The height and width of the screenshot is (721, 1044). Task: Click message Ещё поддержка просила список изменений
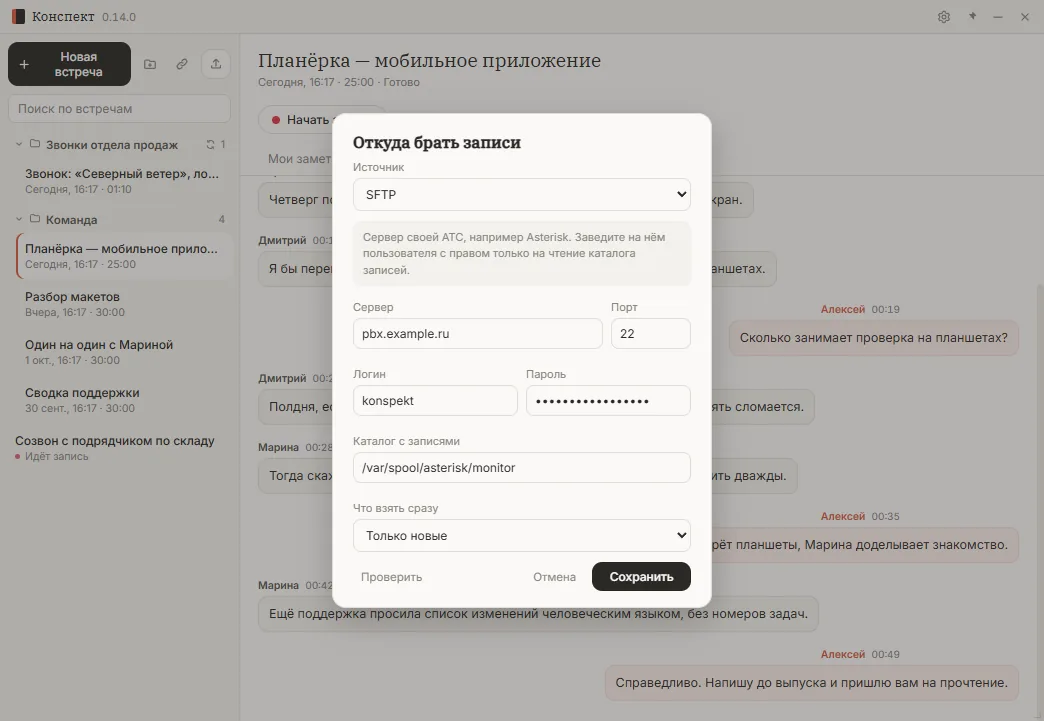538,614
